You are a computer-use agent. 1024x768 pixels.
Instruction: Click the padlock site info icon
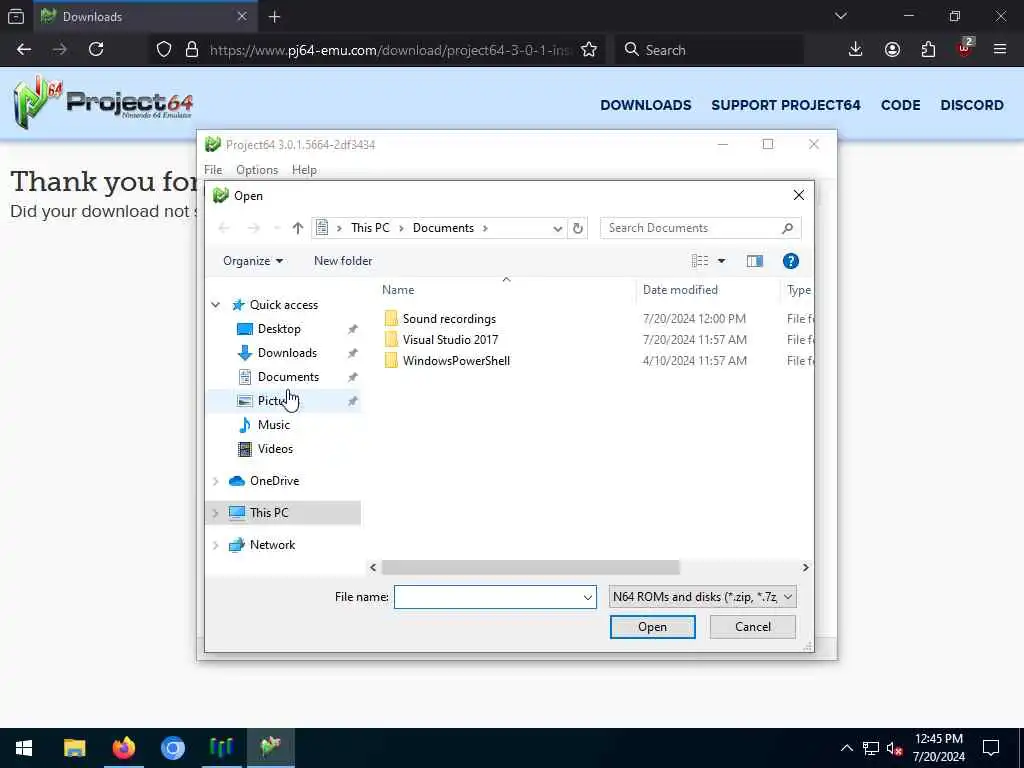pyautogui.click(x=191, y=50)
